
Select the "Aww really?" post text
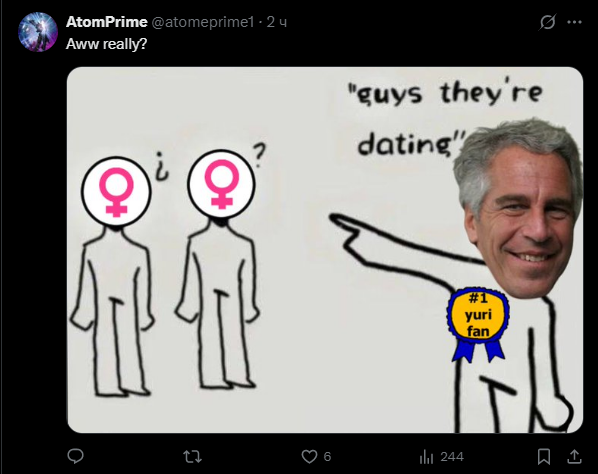[106, 44]
